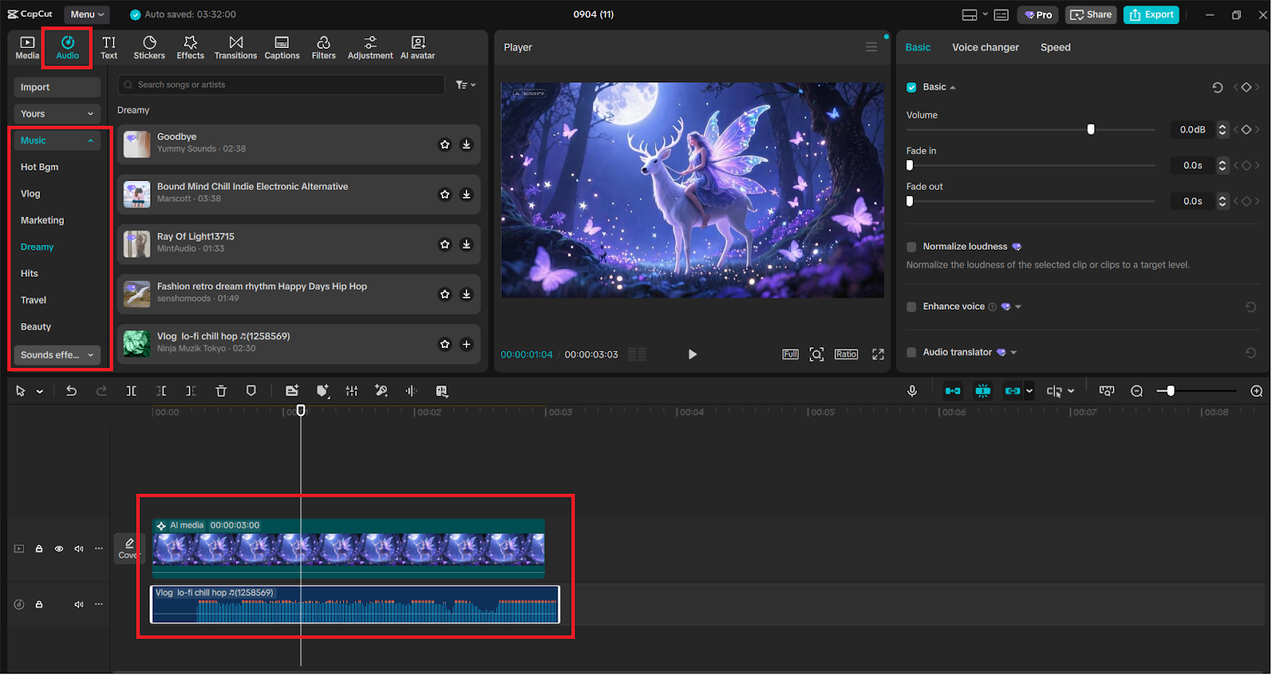This screenshot has width=1280, height=676.
Task: Click the Volume value stepper
Action: (1222, 130)
